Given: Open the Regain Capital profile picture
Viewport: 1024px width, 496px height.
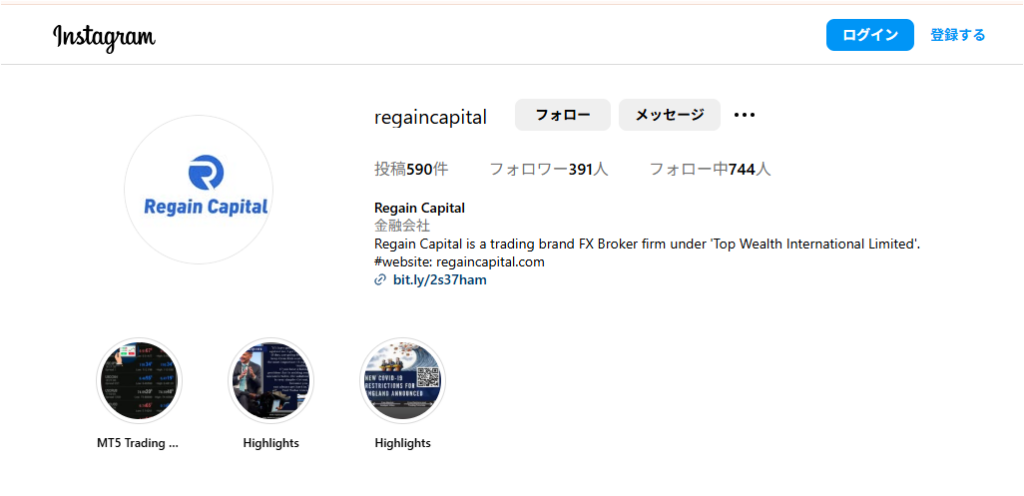Looking at the screenshot, I should pyautogui.click(x=199, y=190).
